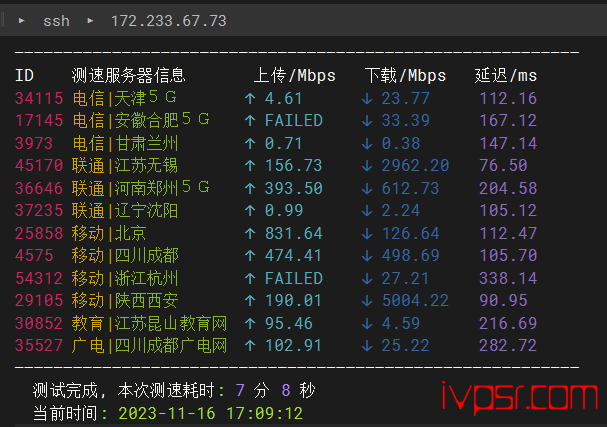Click the 延迟/ms column header

pos(506,75)
